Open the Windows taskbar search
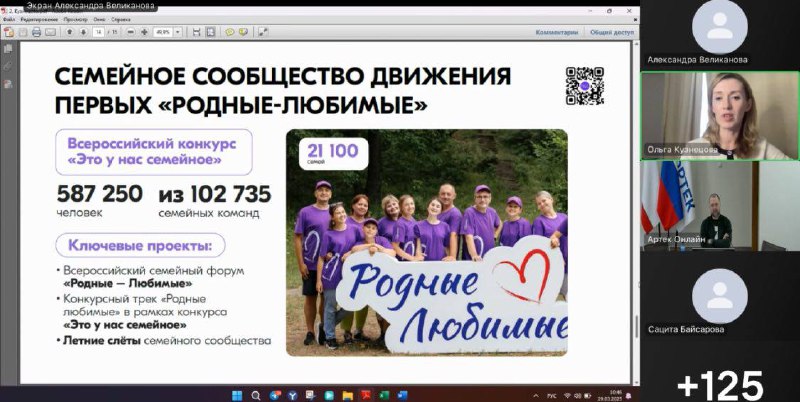The height and width of the screenshot is (402, 800). (x=256, y=395)
